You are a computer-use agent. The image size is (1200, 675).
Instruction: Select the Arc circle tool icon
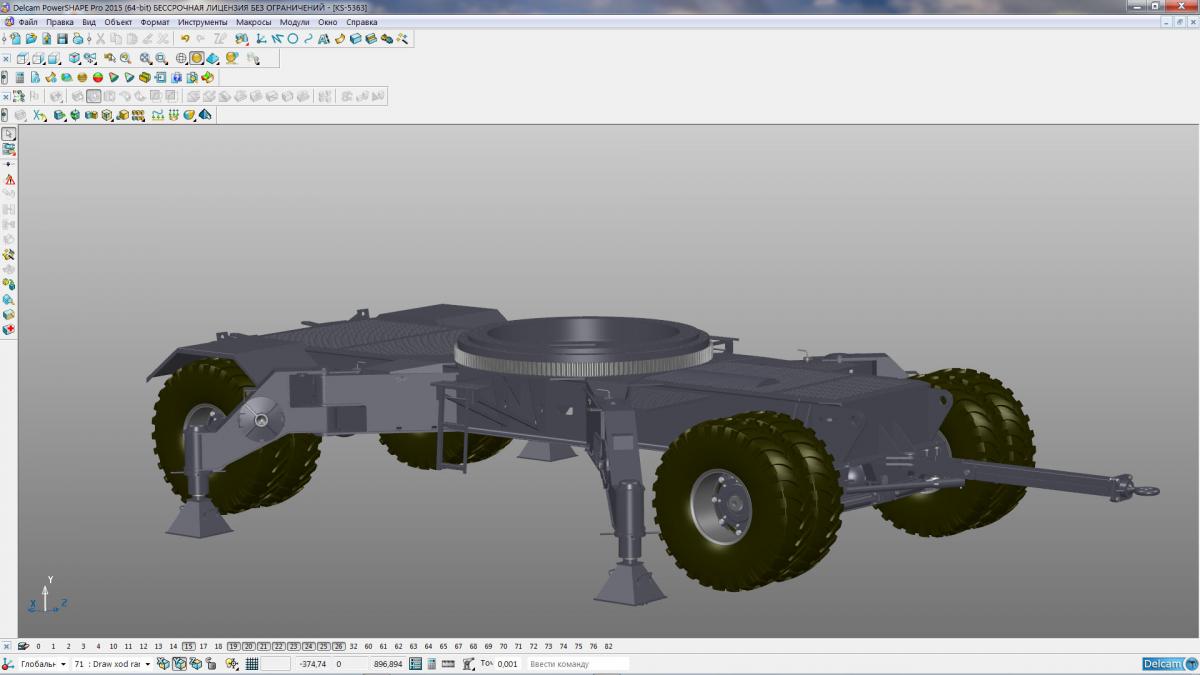(292, 38)
